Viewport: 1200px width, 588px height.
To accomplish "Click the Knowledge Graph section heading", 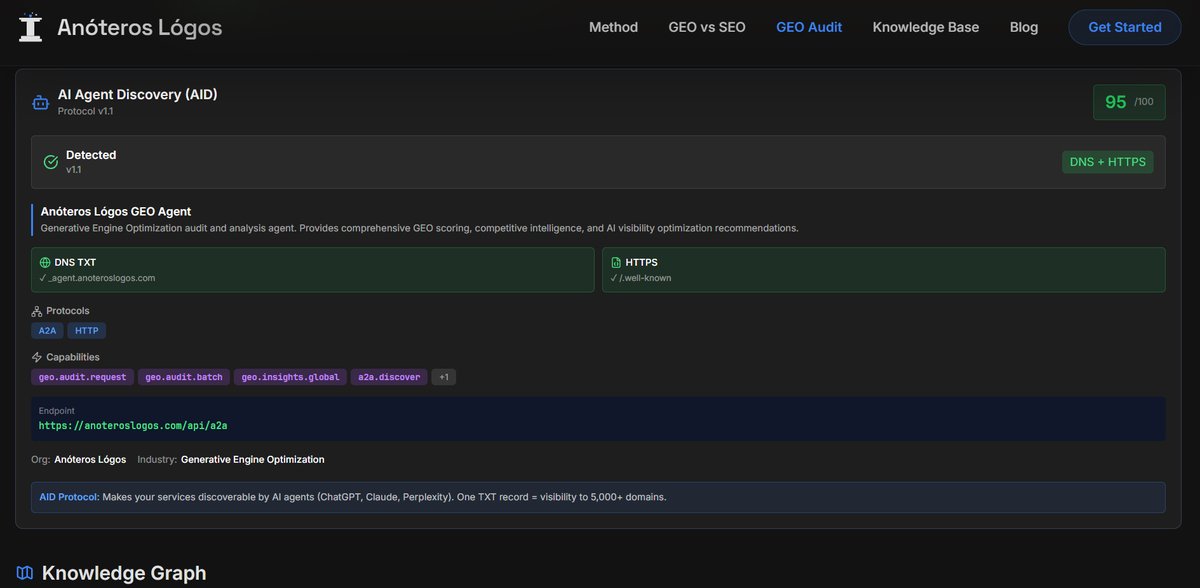I will (x=124, y=573).
